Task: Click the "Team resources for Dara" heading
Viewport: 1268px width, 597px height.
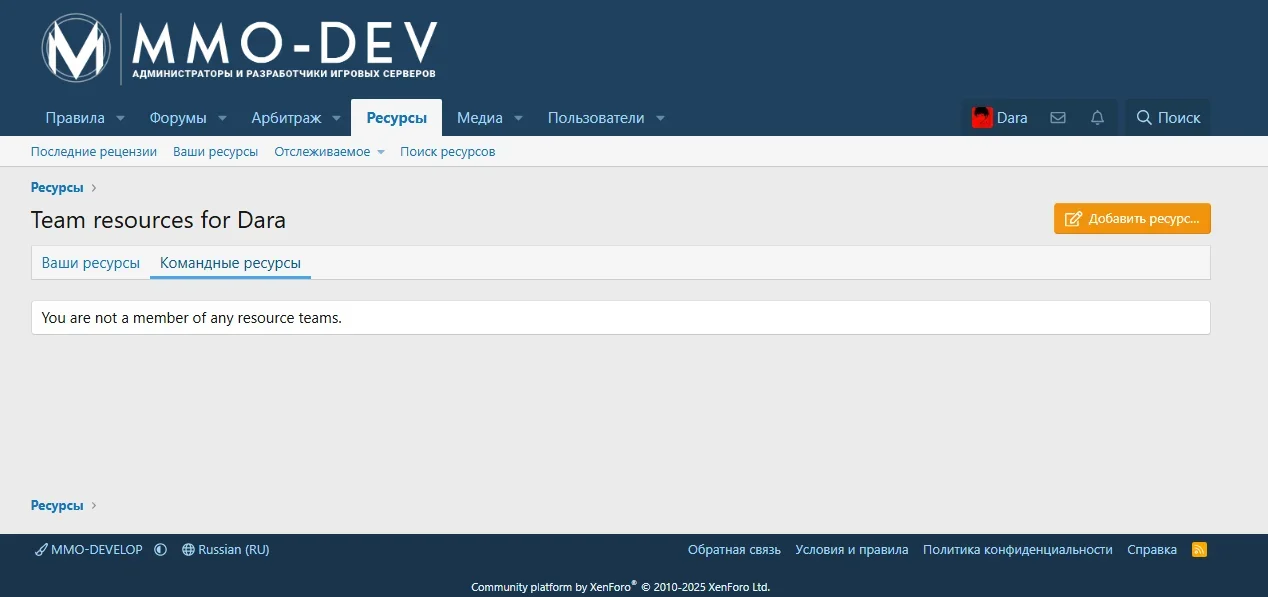Action: pyautogui.click(x=158, y=220)
